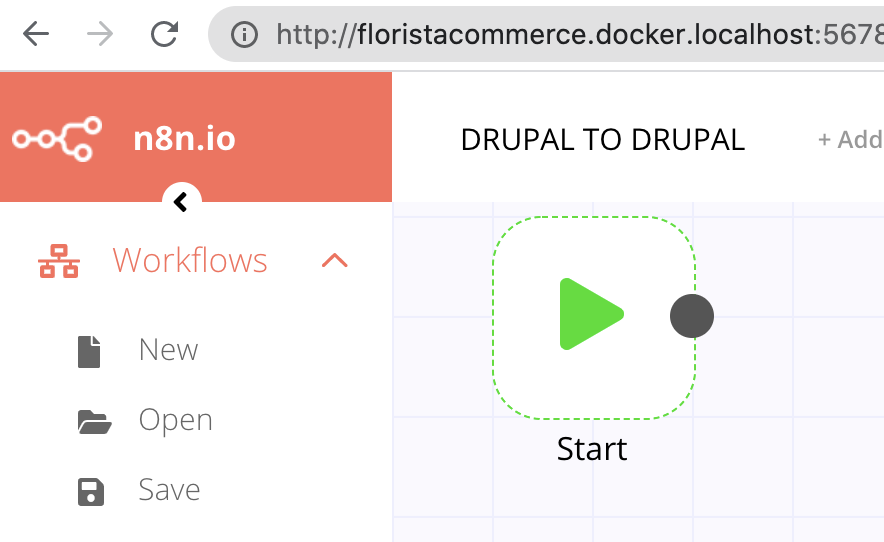Focus the browser address bar URL

(580, 35)
